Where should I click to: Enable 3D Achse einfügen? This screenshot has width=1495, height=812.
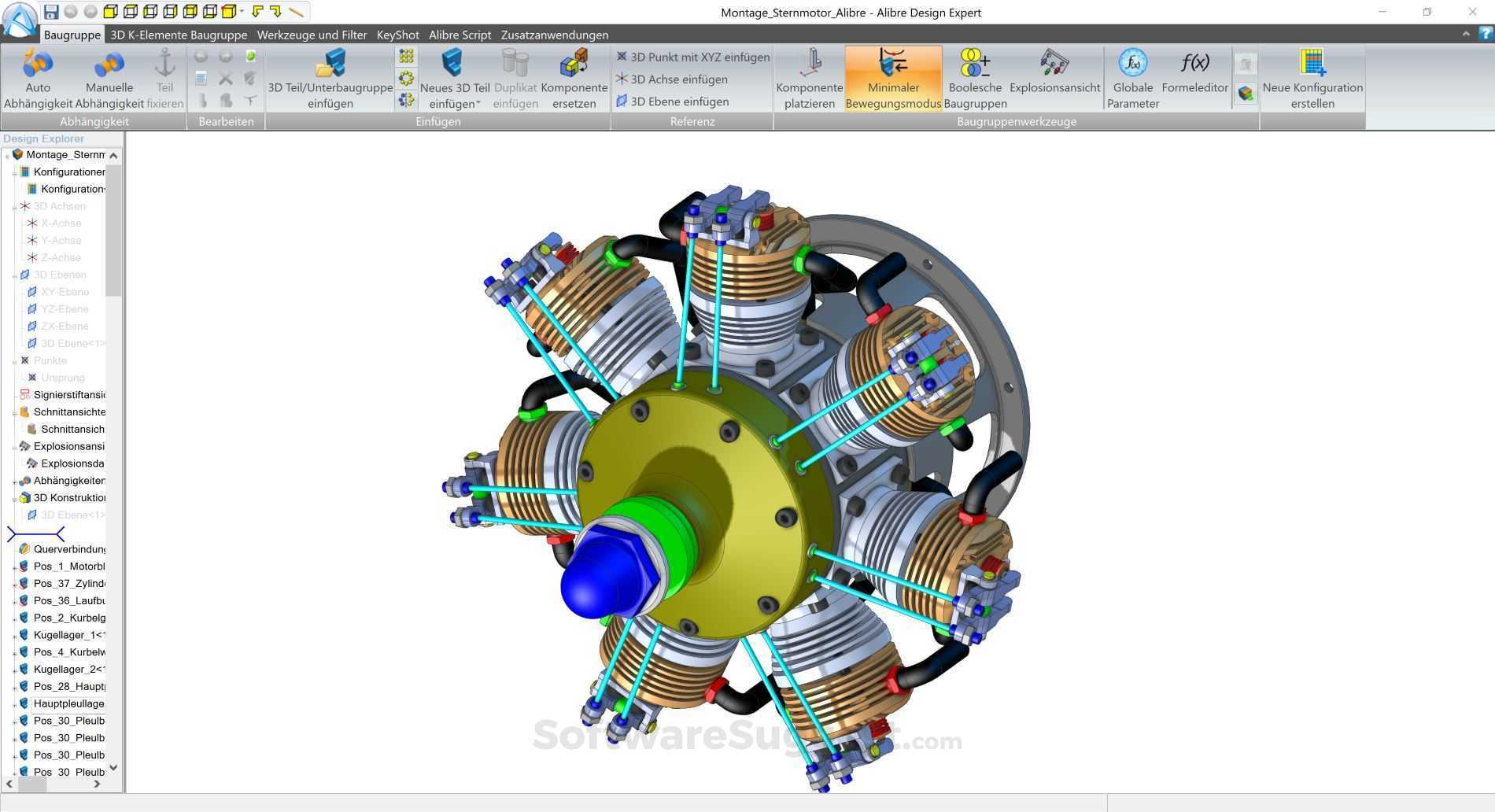point(676,79)
